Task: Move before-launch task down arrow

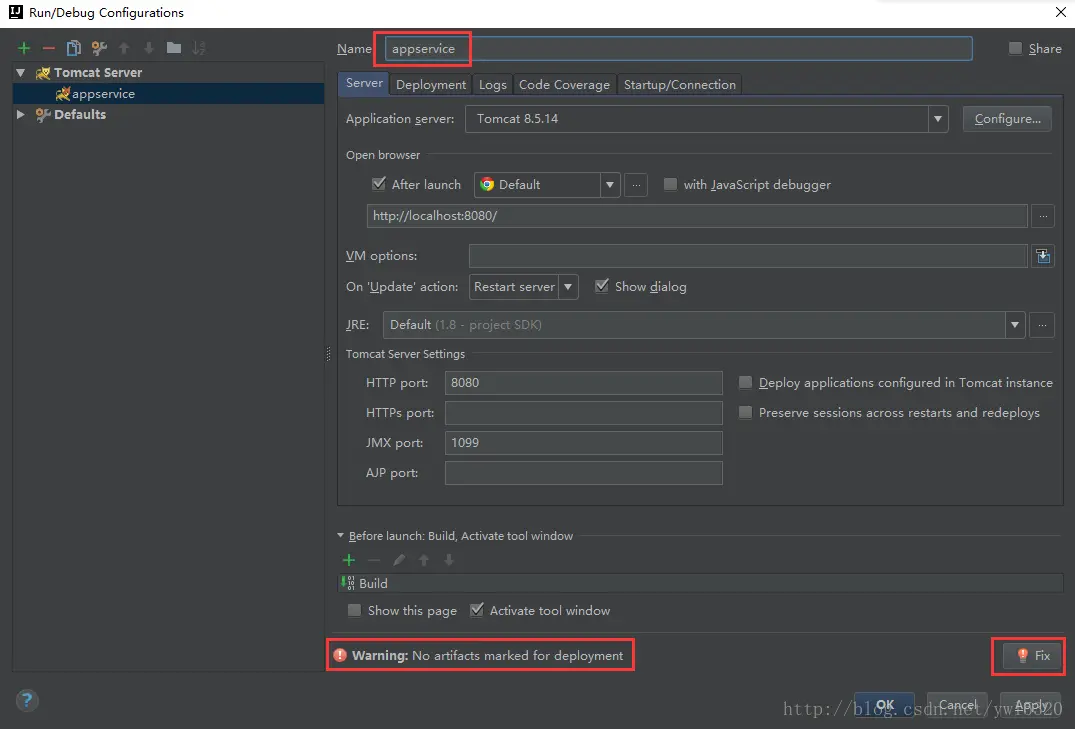Action: [x=449, y=560]
